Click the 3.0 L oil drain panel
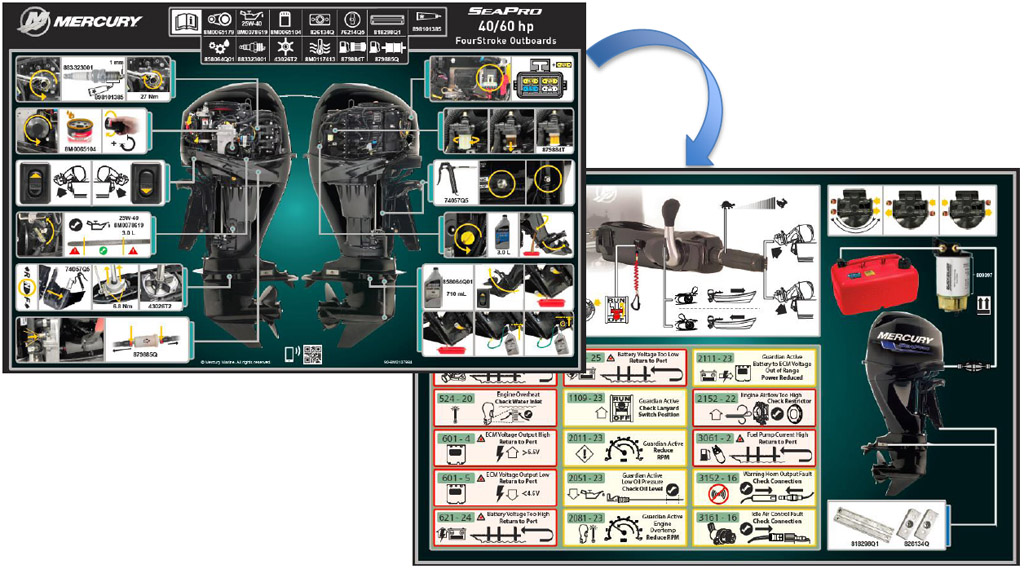The height and width of the screenshot is (569, 1024). [x=509, y=234]
